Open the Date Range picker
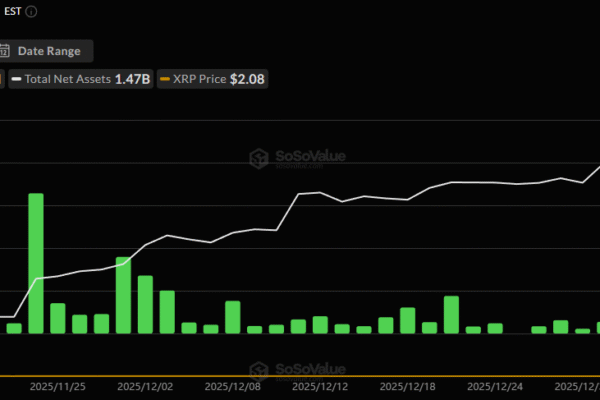Viewport: 600px width, 400px height. (x=48, y=51)
